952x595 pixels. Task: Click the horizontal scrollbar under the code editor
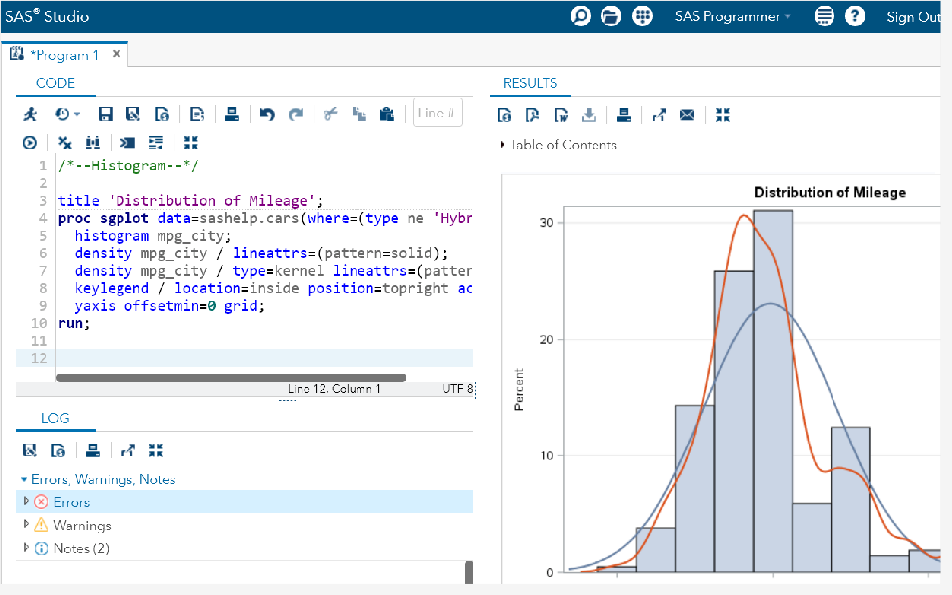point(231,378)
